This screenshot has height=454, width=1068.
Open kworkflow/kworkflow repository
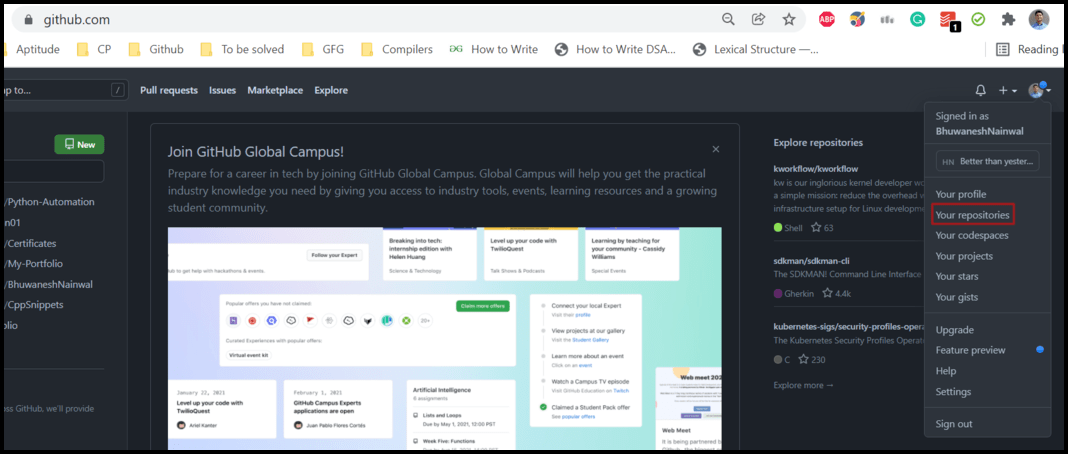[815, 167]
